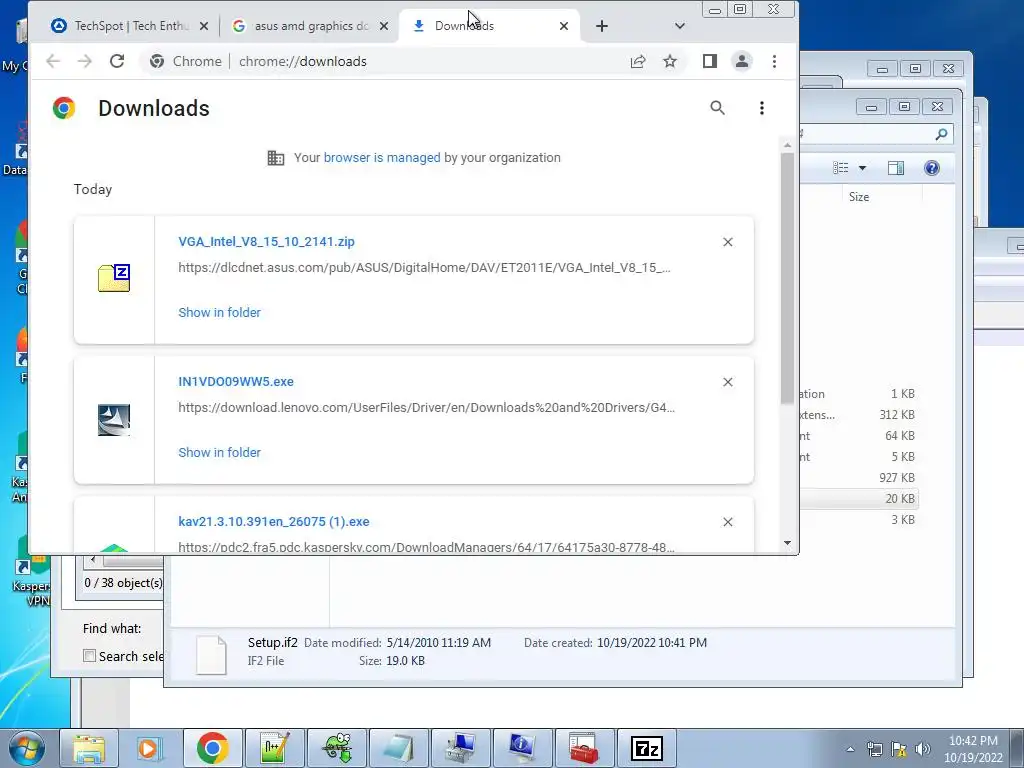Open the Chrome profile avatar
Screen dimensions: 1024x768
742,61
